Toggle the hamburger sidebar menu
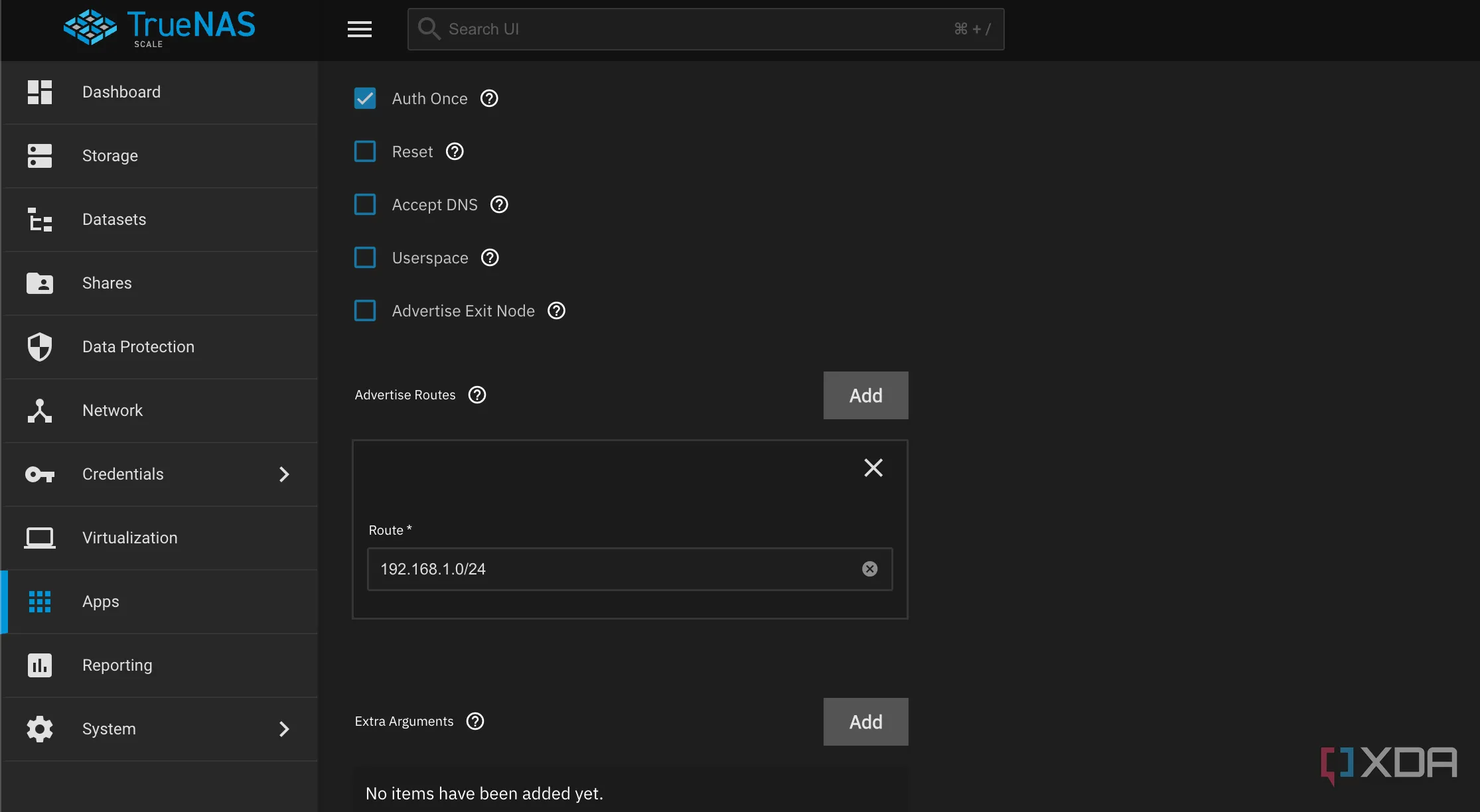 coord(360,29)
